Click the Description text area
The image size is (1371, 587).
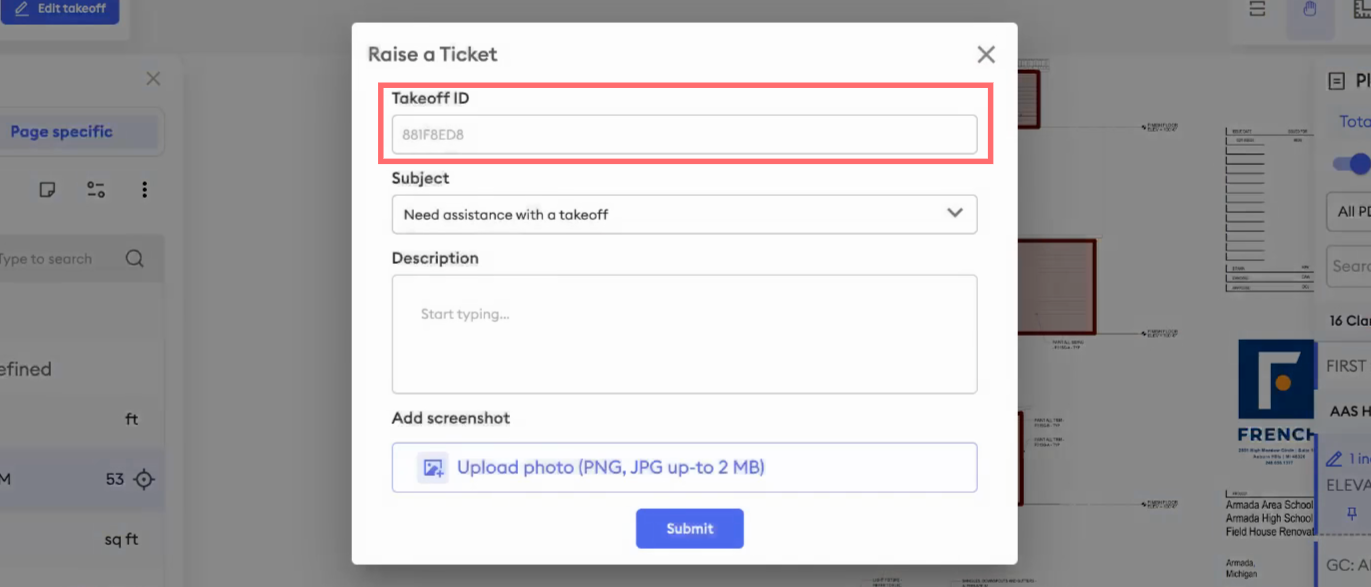coord(684,334)
